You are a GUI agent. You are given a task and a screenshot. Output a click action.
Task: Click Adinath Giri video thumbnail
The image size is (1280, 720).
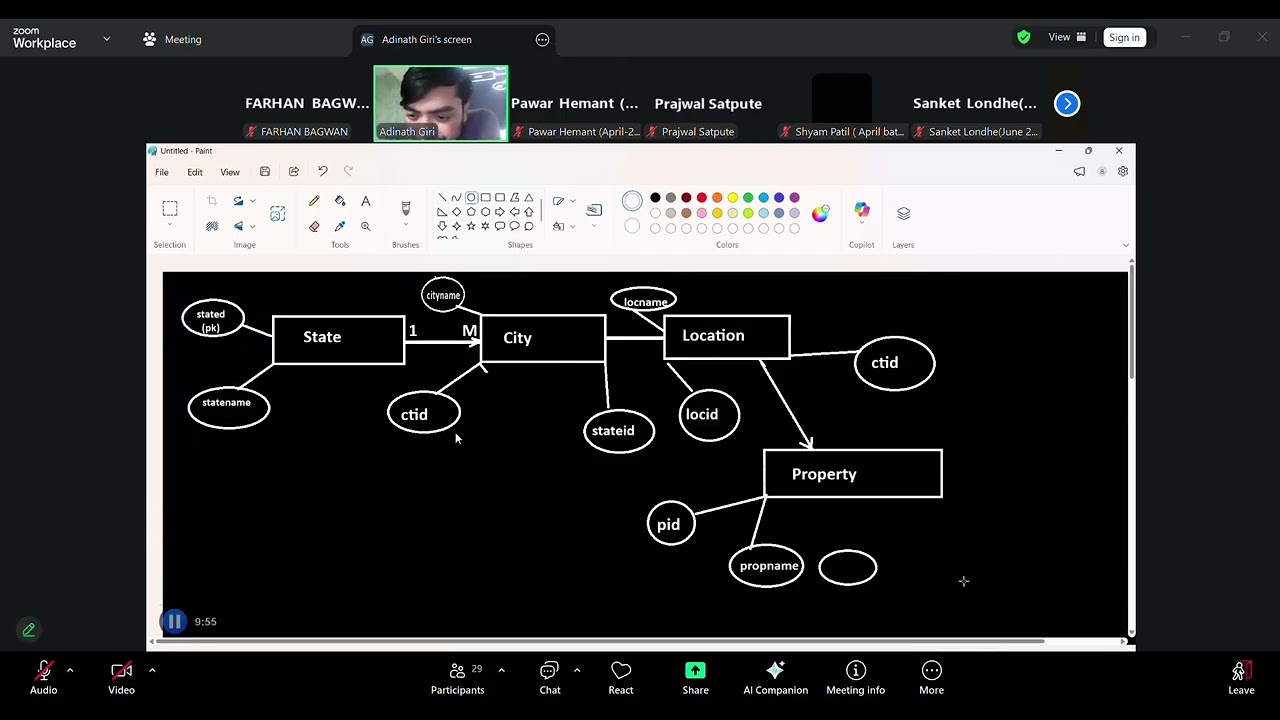pyautogui.click(x=441, y=103)
